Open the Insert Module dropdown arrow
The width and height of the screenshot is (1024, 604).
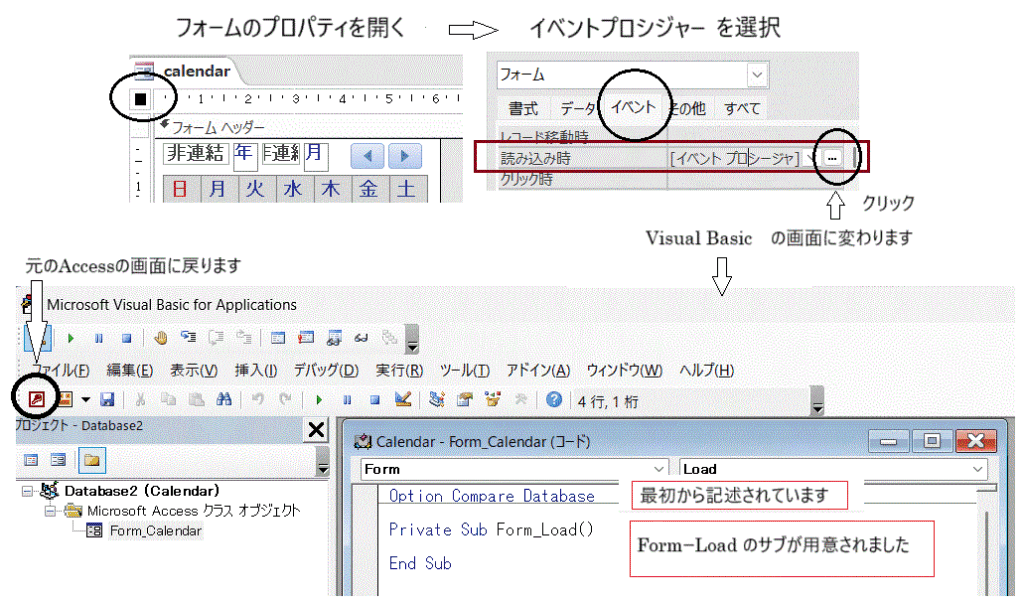click(x=86, y=399)
